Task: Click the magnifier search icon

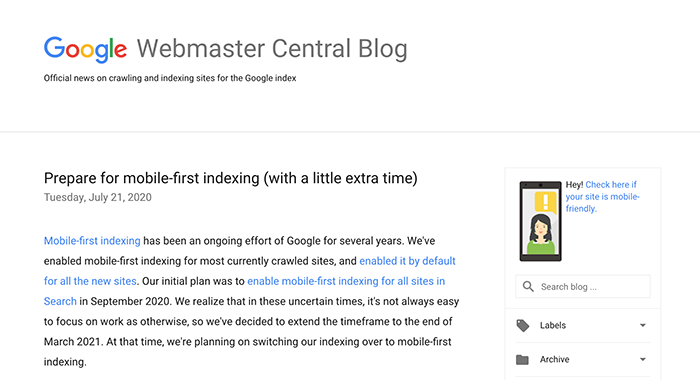Action: point(528,287)
